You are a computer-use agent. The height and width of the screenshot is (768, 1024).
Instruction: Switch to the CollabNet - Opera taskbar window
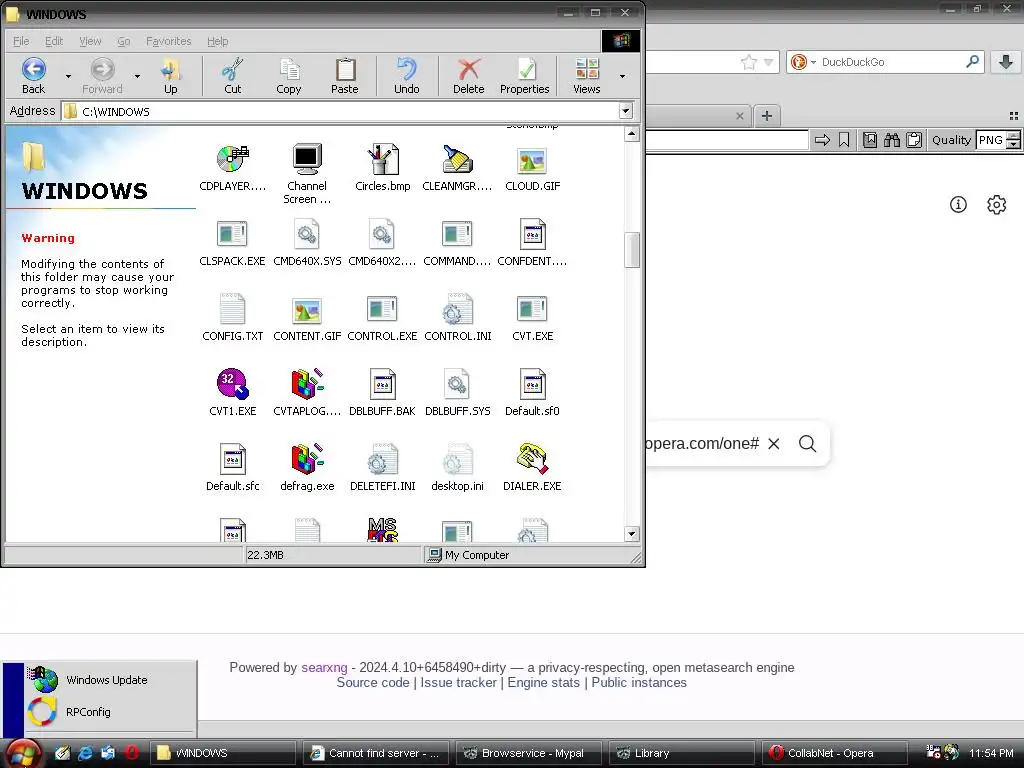pyautogui.click(x=834, y=753)
